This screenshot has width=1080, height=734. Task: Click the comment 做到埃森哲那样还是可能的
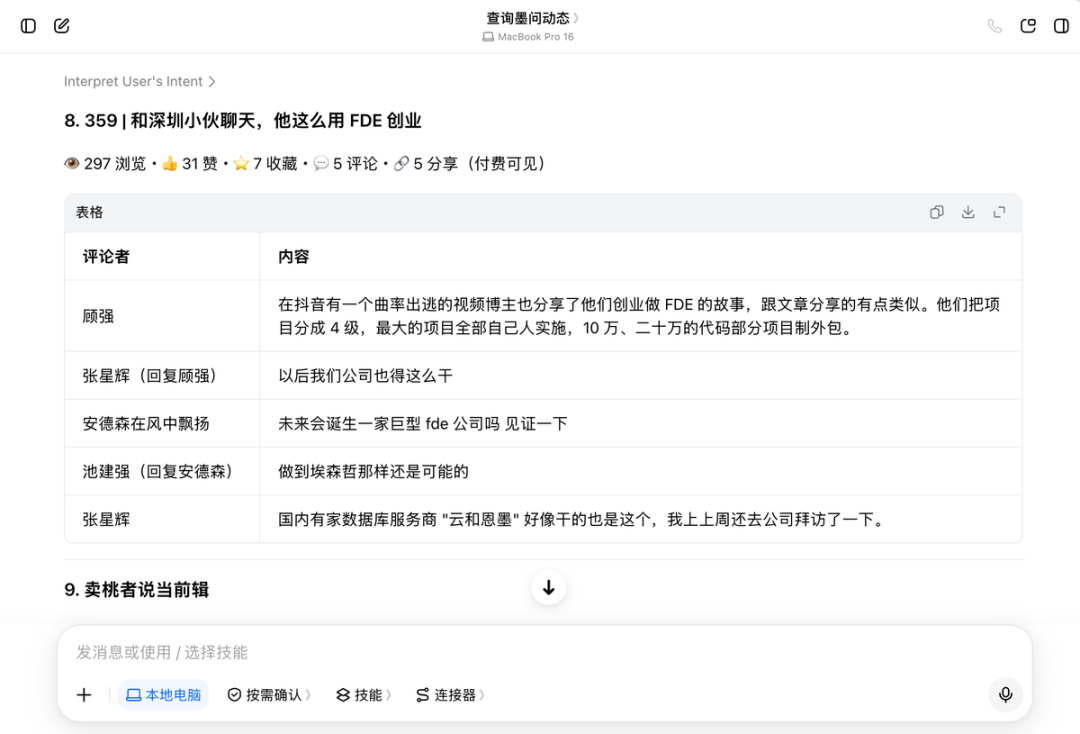pos(373,471)
